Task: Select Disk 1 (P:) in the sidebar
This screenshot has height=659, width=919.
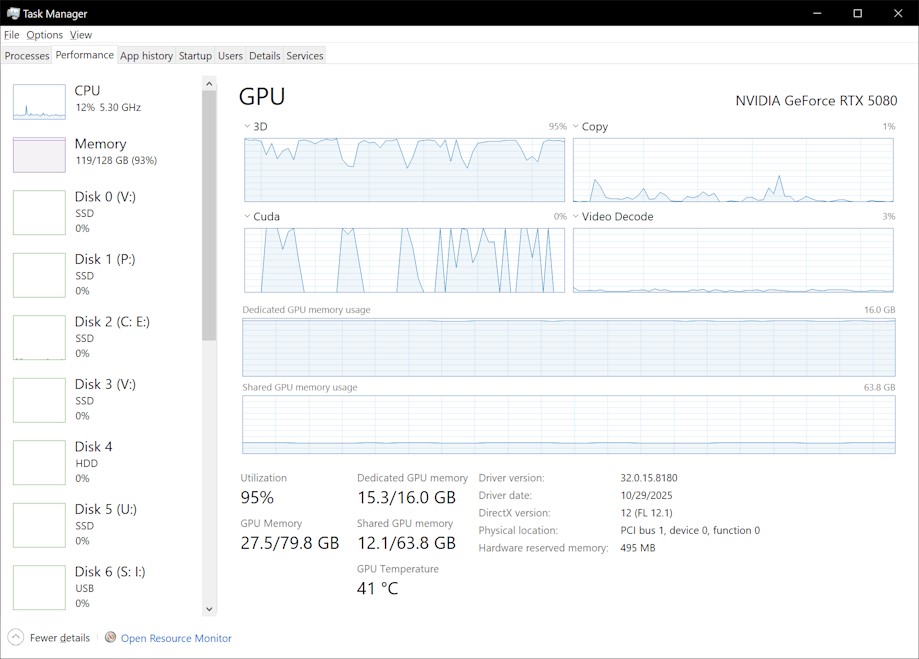Action: coord(103,275)
